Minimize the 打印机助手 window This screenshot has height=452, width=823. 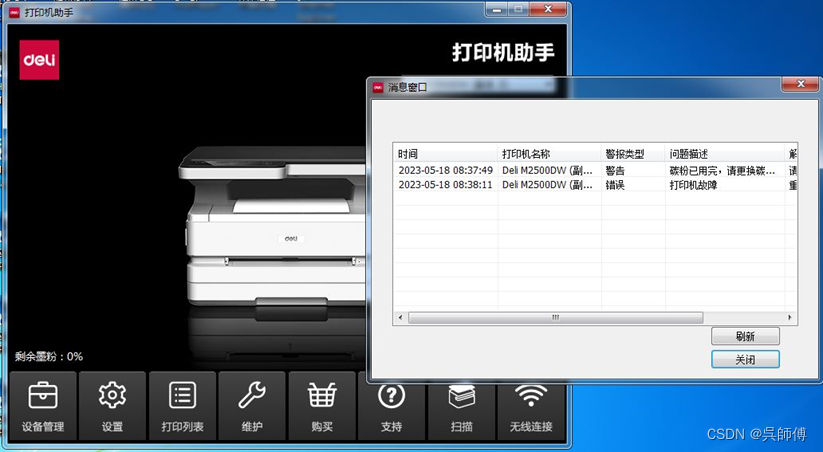[x=497, y=9]
